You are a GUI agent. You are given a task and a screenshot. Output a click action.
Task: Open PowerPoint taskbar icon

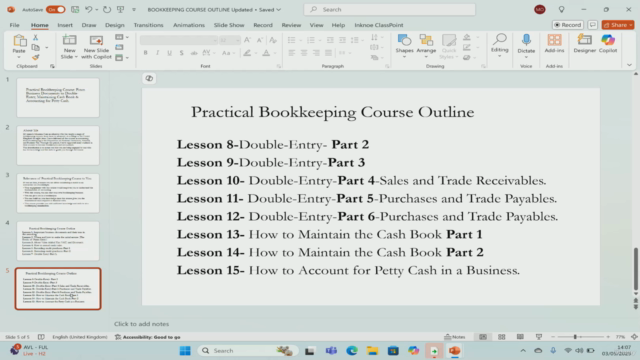point(455,351)
